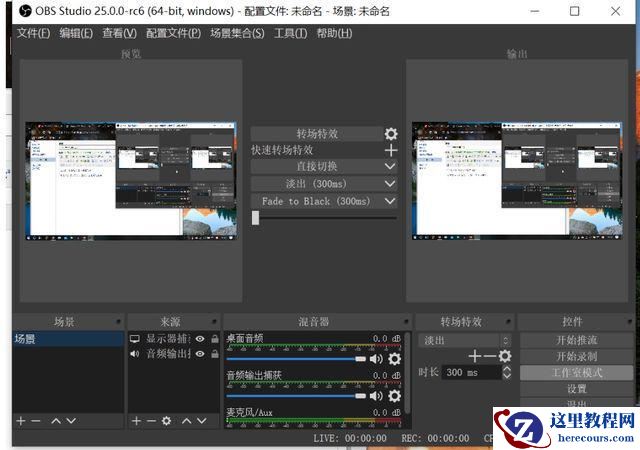Undock the 混音器 panel icon
640x450 pixels.
click(x=407, y=321)
